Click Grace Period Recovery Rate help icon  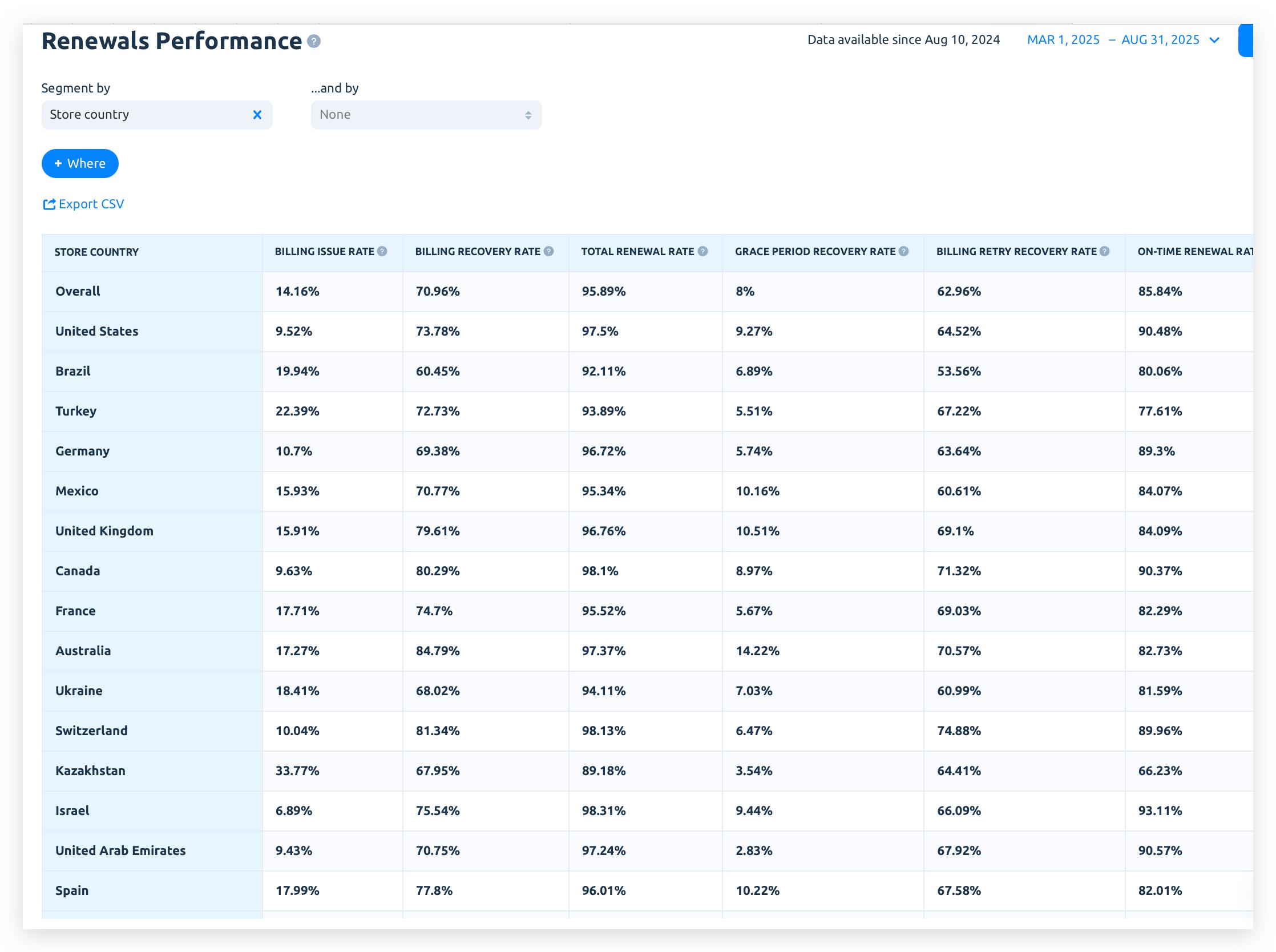(903, 251)
